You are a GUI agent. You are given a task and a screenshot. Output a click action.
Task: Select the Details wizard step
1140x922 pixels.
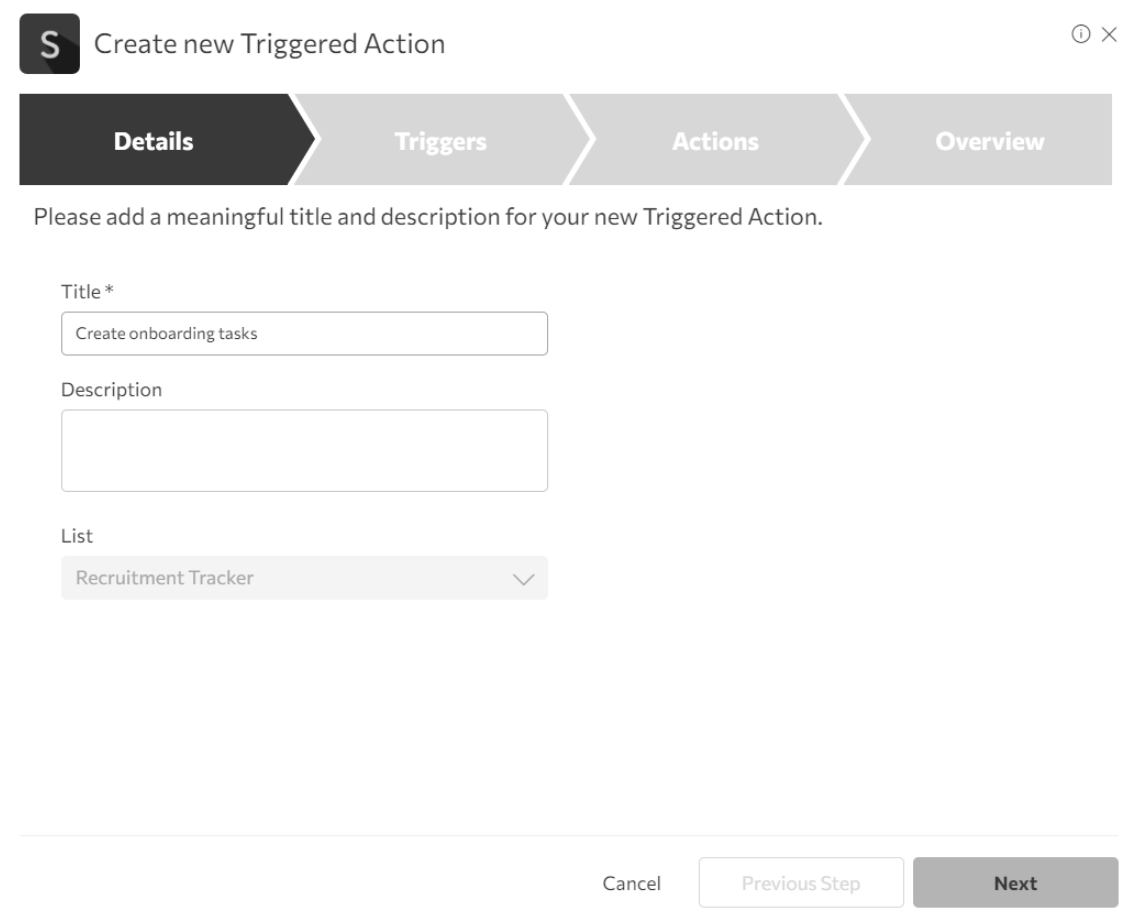pos(153,141)
